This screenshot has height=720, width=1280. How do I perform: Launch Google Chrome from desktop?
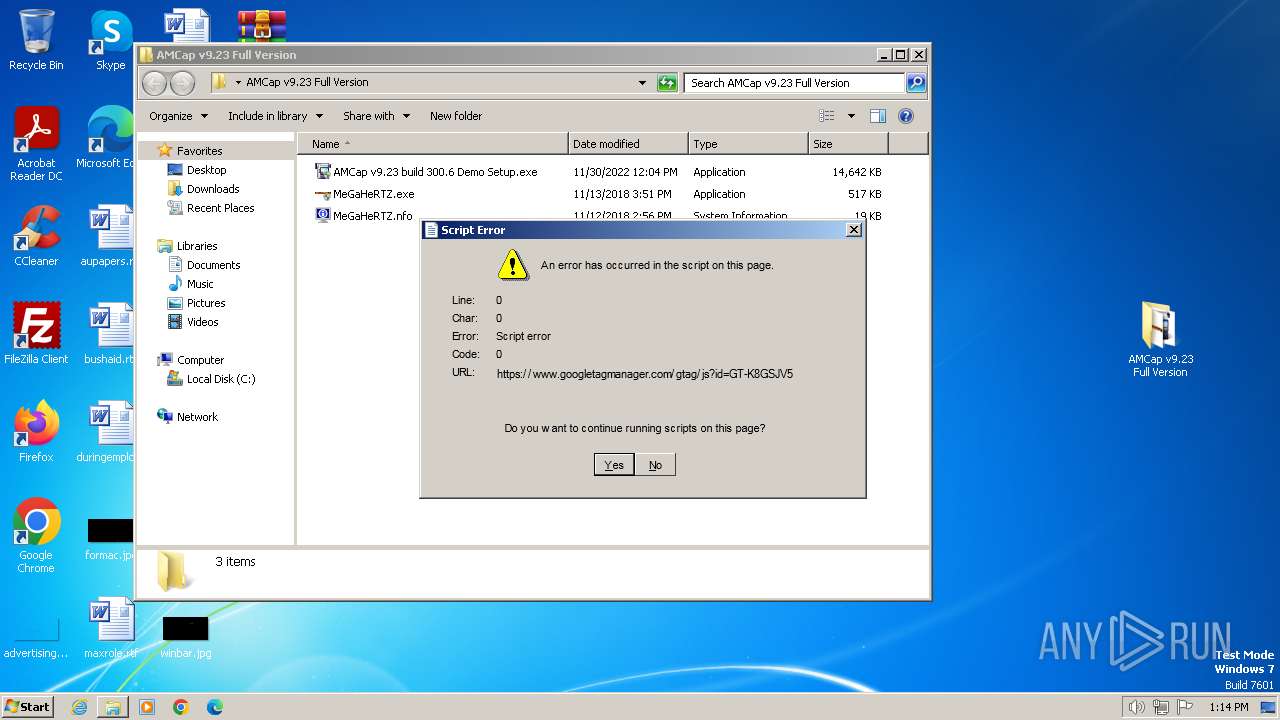click(36, 535)
